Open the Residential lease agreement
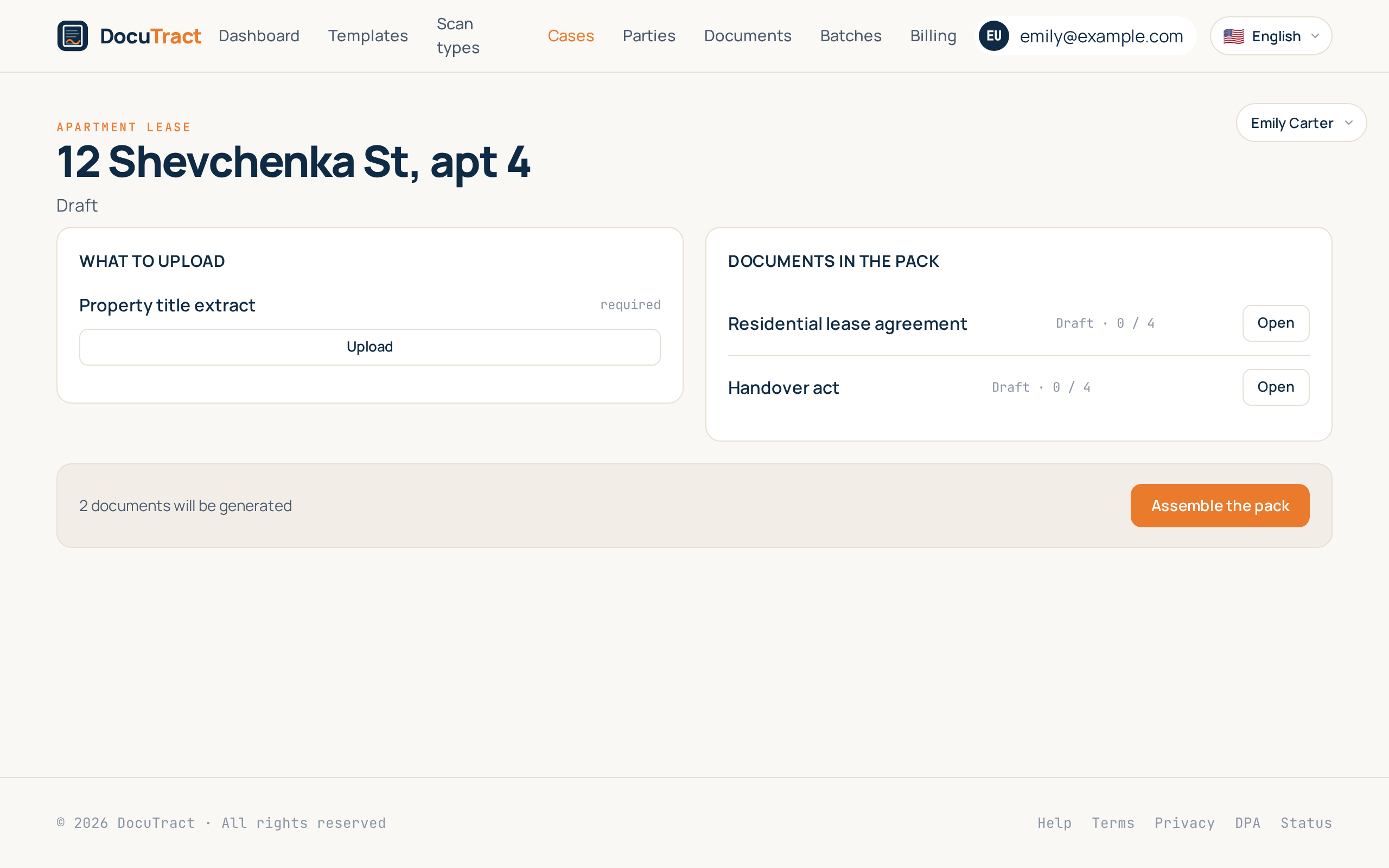 click(1276, 323)
